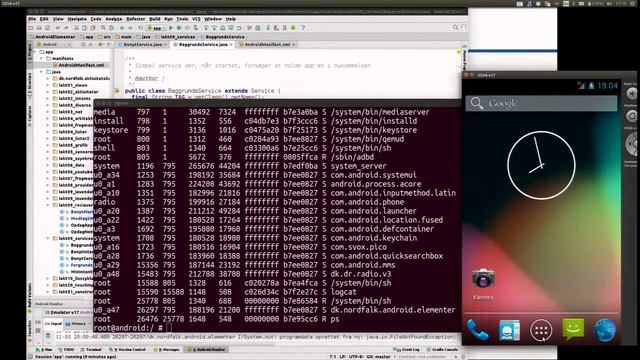Click the Paste icon in toolbar
Viewport: 640px width, 360px height.
93,28
